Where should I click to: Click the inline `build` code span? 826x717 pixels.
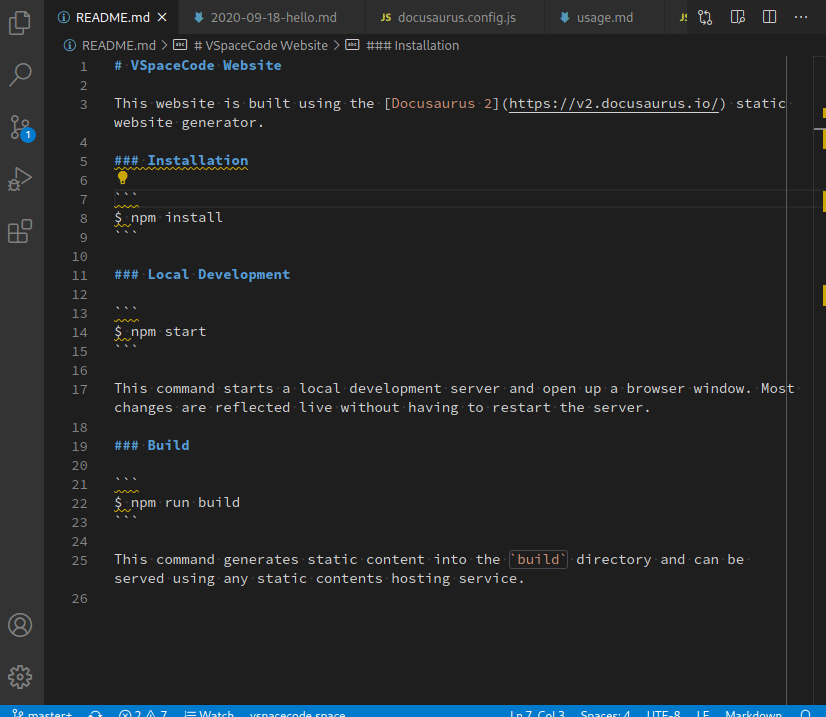click(x=538, y=559)
